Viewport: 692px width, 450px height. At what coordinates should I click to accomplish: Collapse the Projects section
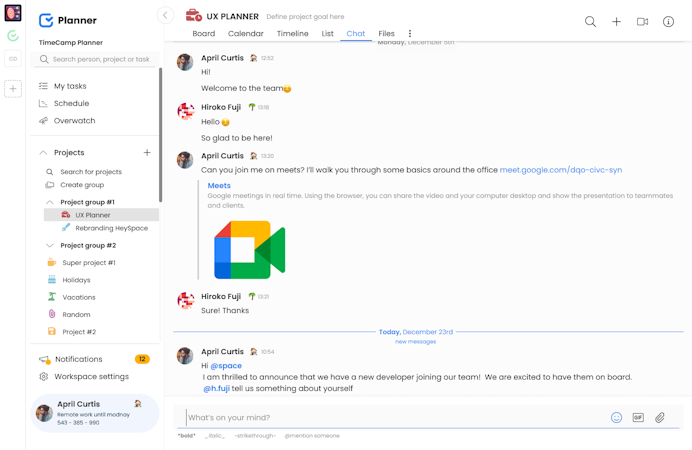coord(43,153)
